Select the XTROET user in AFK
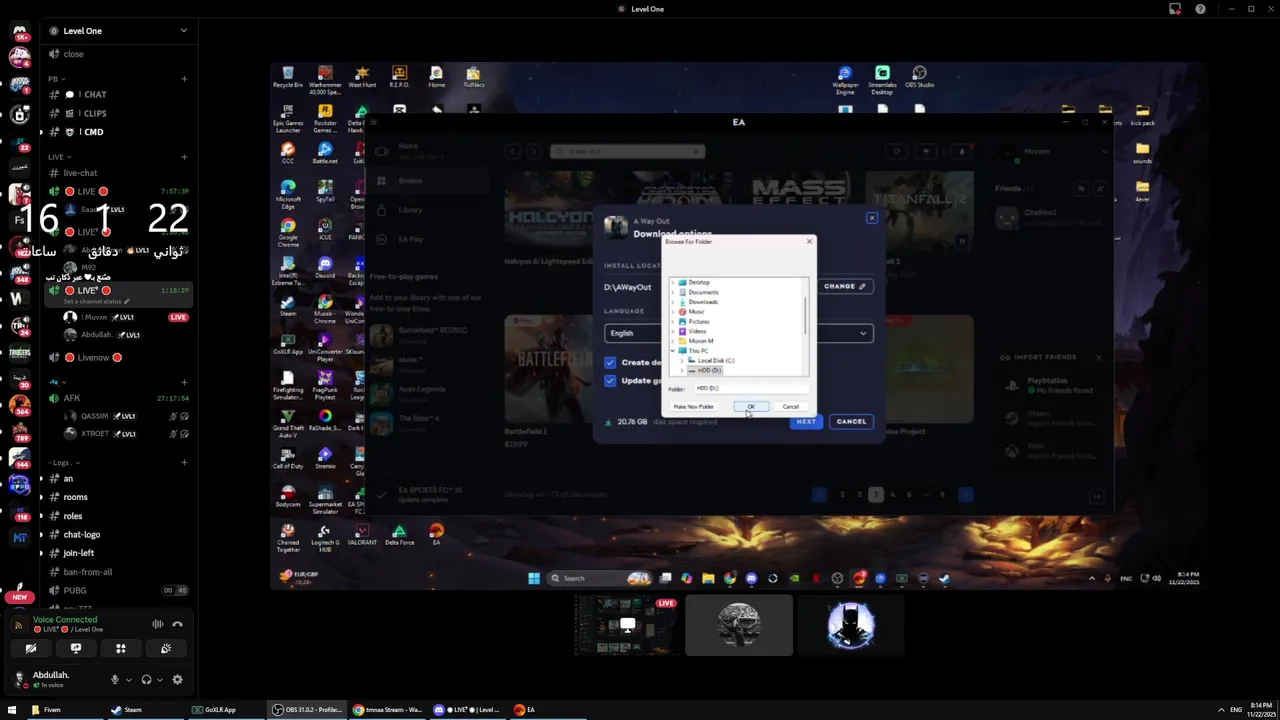 click(x=125, y=434)
